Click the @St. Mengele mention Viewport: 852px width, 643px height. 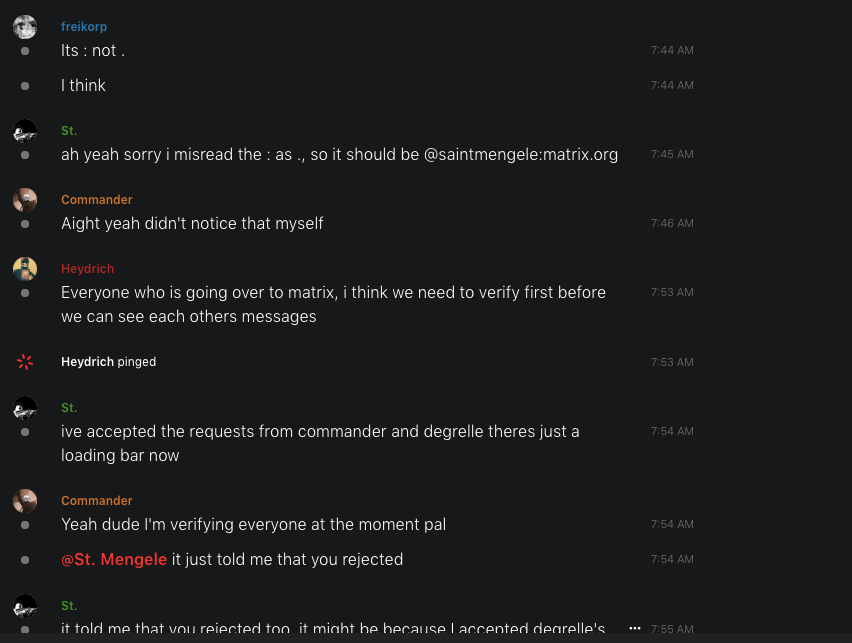click(114, 559)
